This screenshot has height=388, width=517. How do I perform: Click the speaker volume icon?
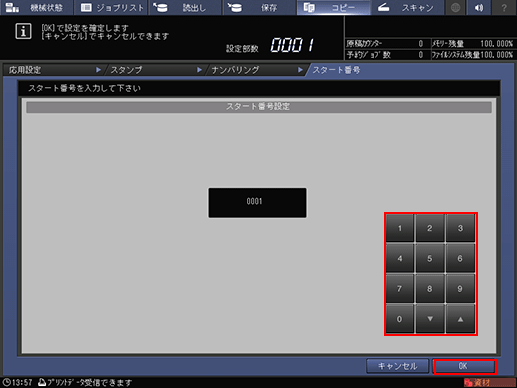[x=479, y=7]
